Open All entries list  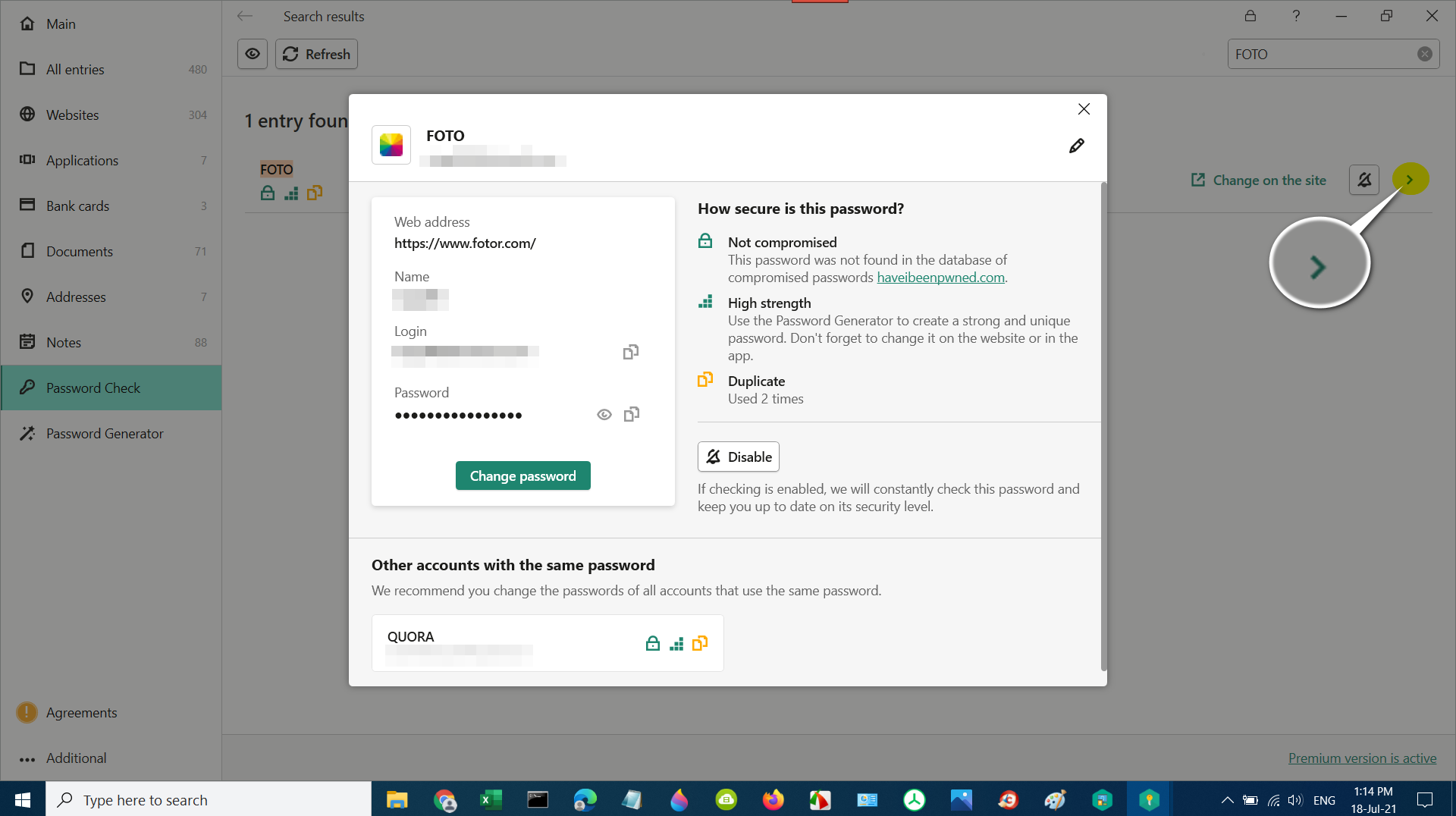(x=111, y=69)
